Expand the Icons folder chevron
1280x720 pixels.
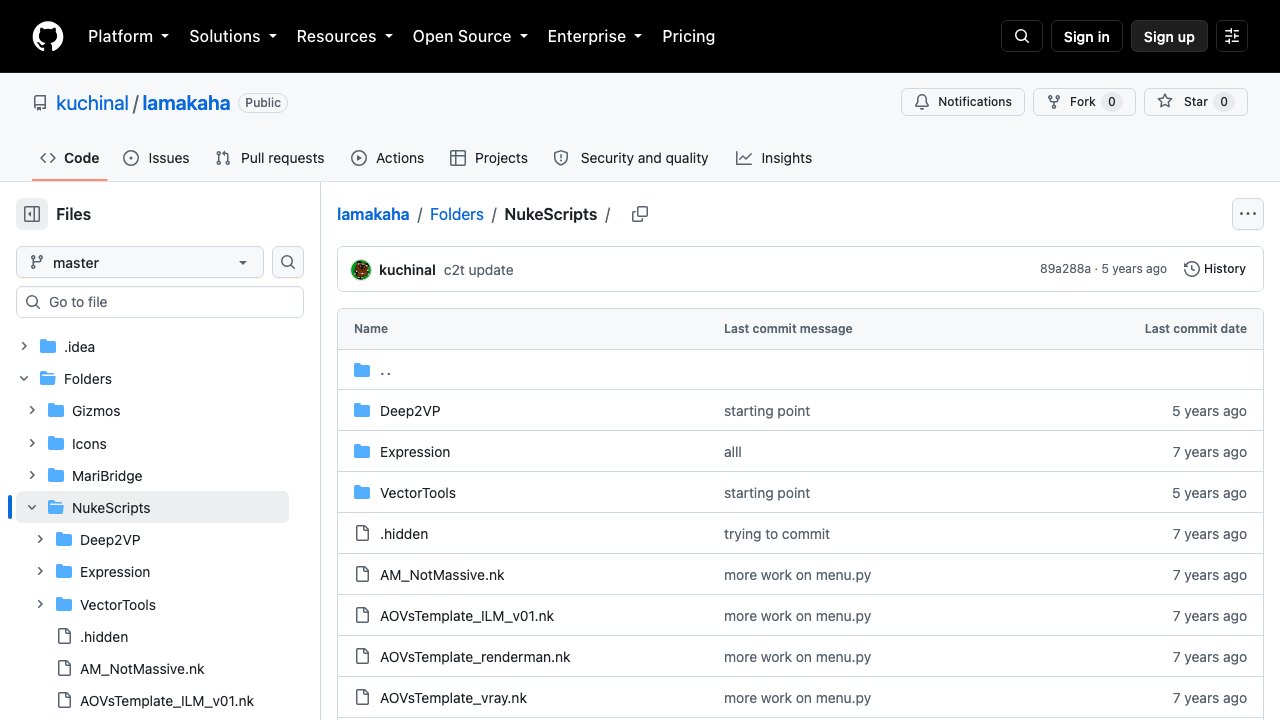[x=32, y=444]
